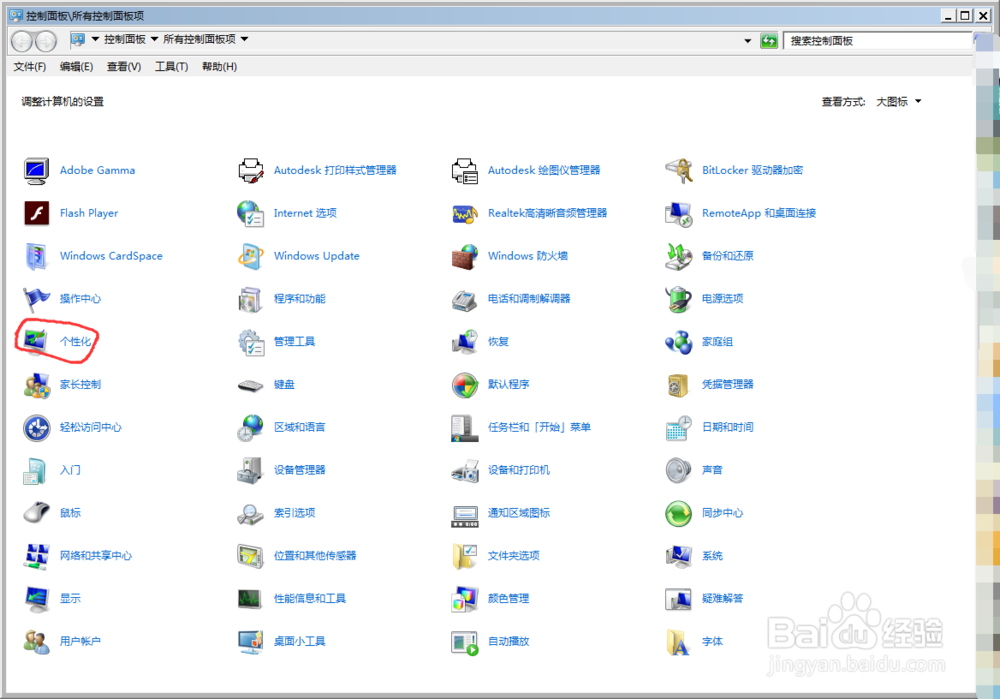
Task: Open the address bar history dropdown
Action: click(x=747, y=41)
